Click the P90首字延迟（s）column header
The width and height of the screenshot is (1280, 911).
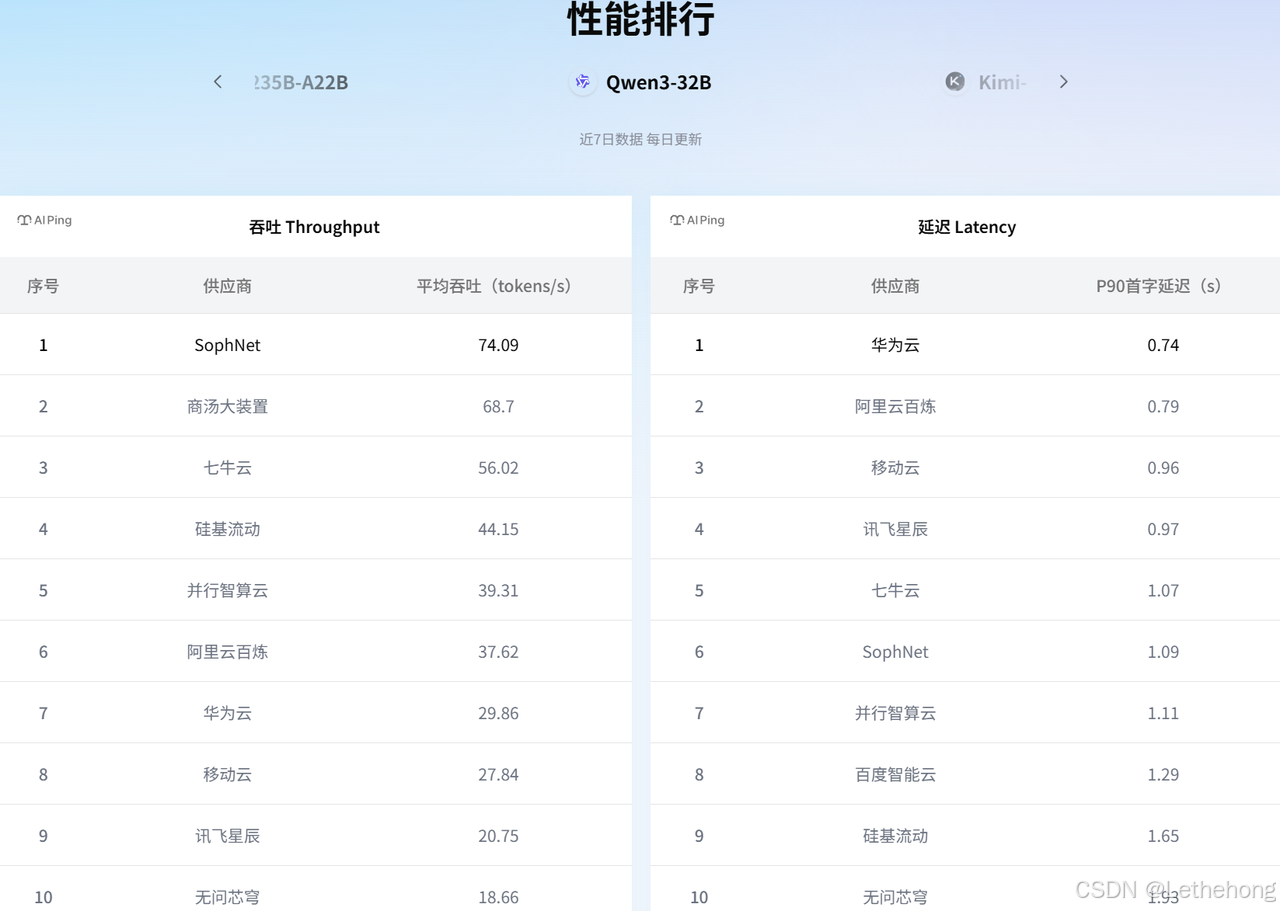pos(1163,286)
